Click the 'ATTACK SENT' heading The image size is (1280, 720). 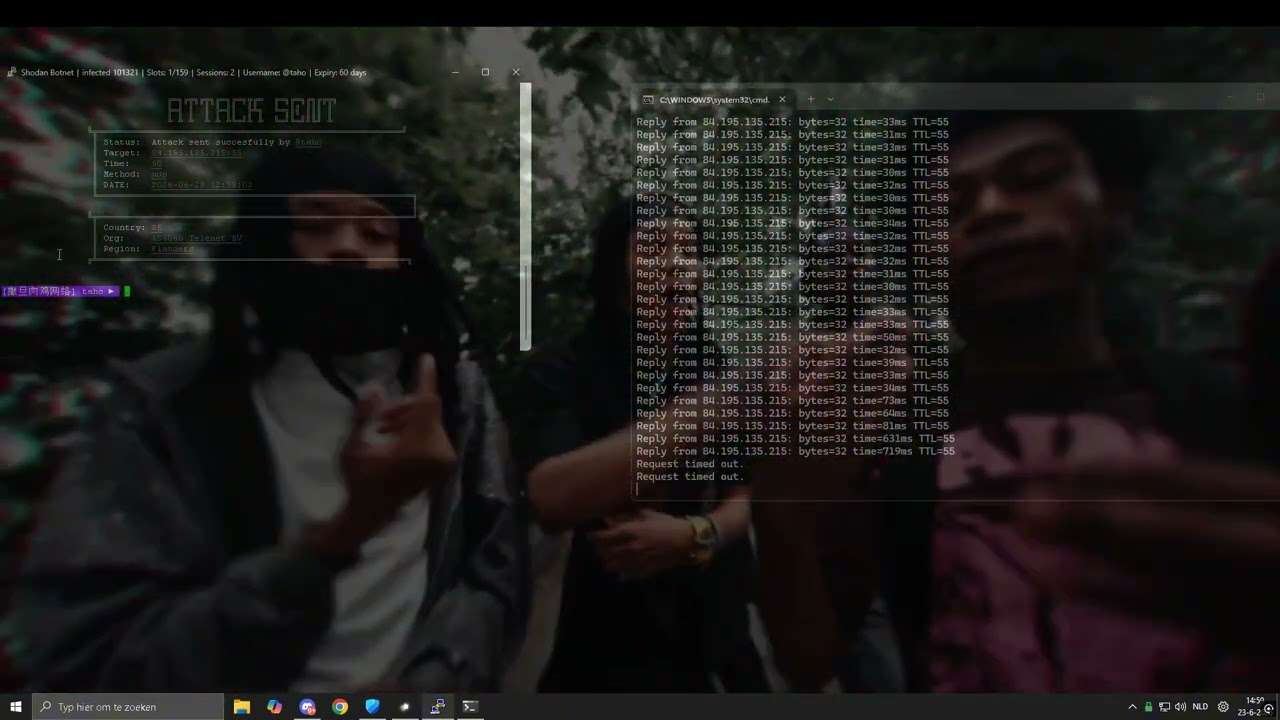[x=251, y=111]
